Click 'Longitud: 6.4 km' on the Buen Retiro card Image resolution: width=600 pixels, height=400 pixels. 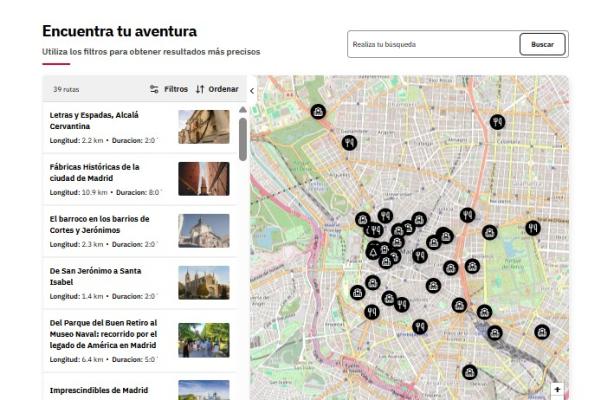pos(77,359)
